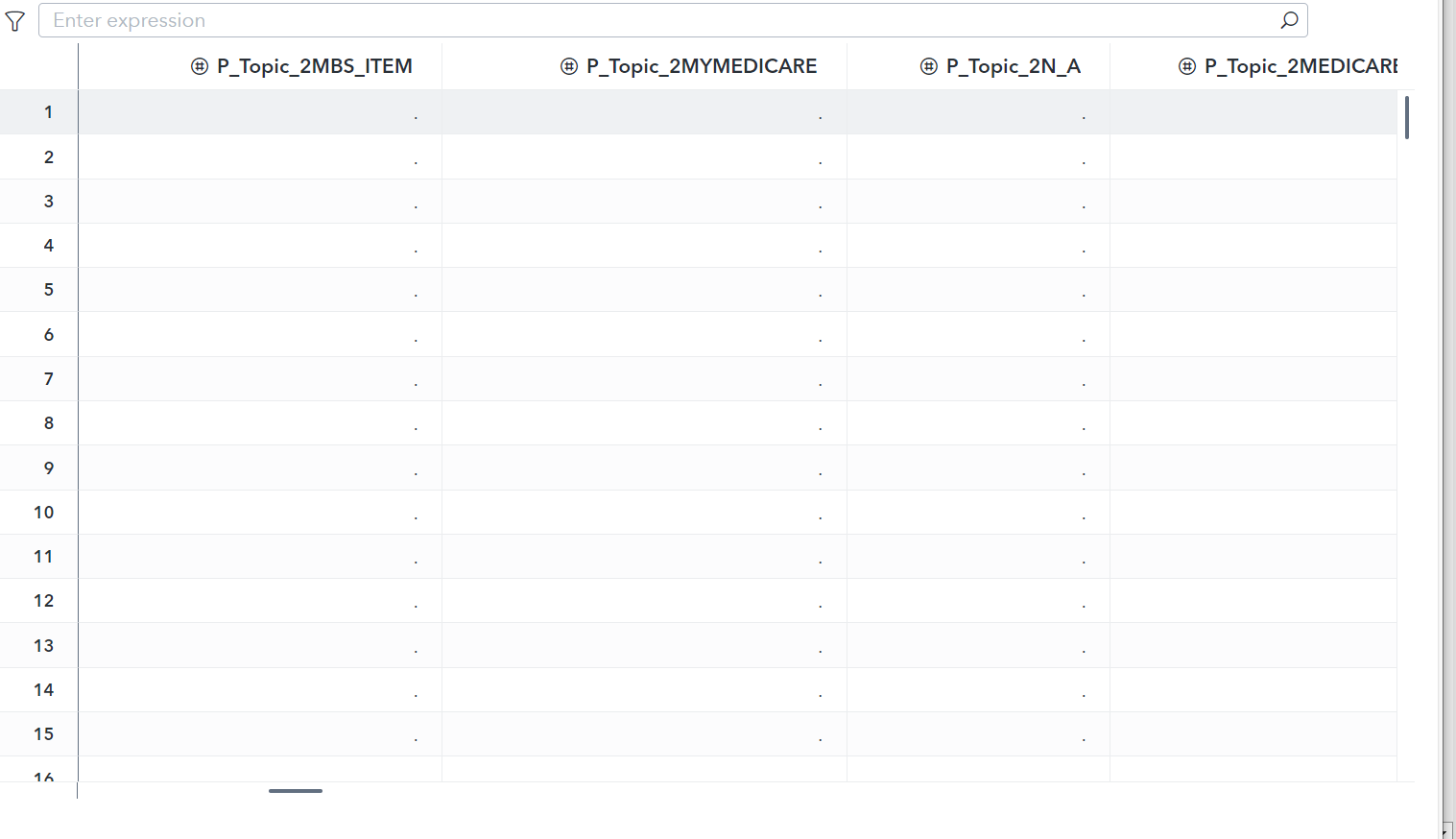Select row number 1

(x=48, y=112)
